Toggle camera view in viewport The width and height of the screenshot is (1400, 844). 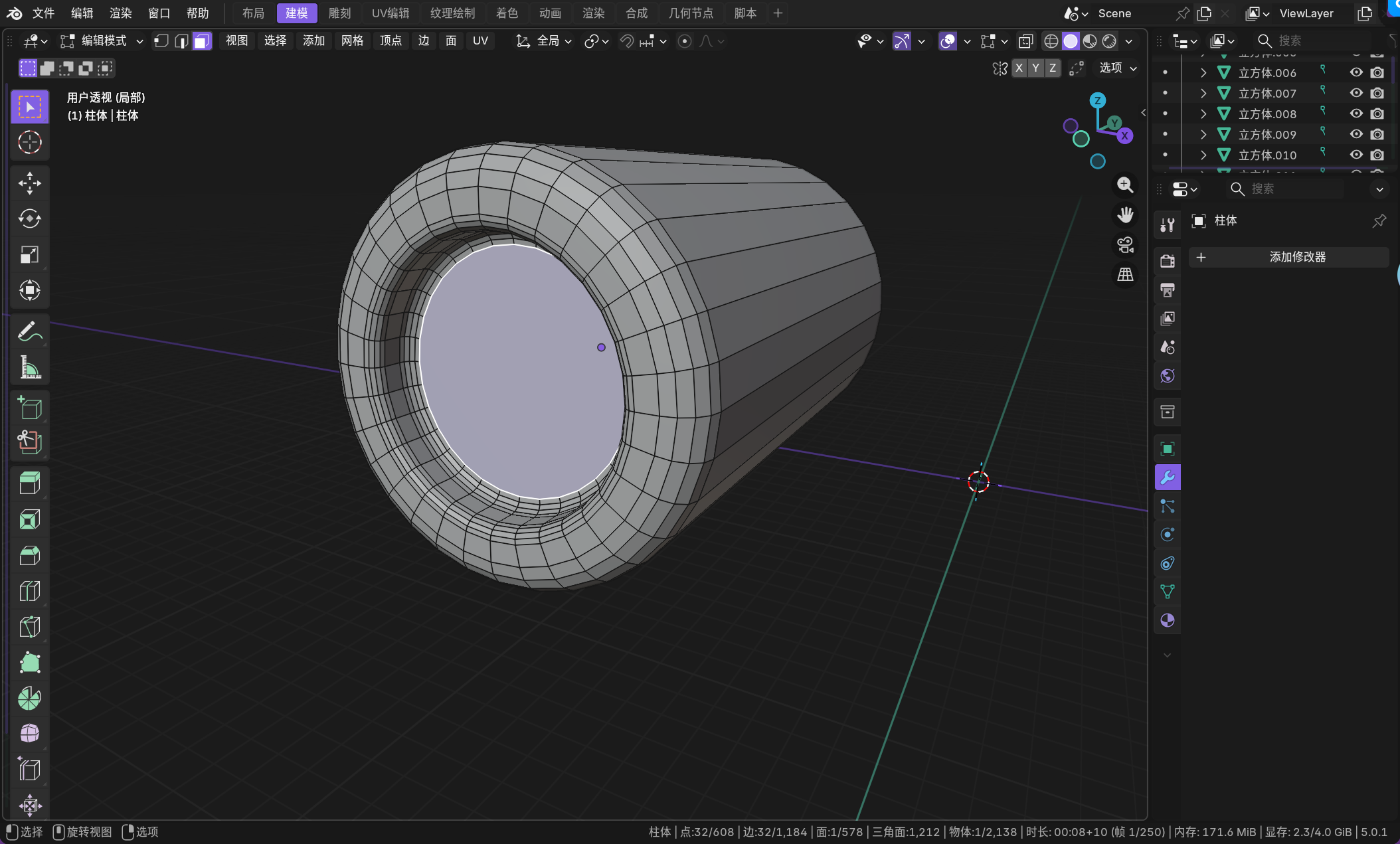pos(1125,245)
